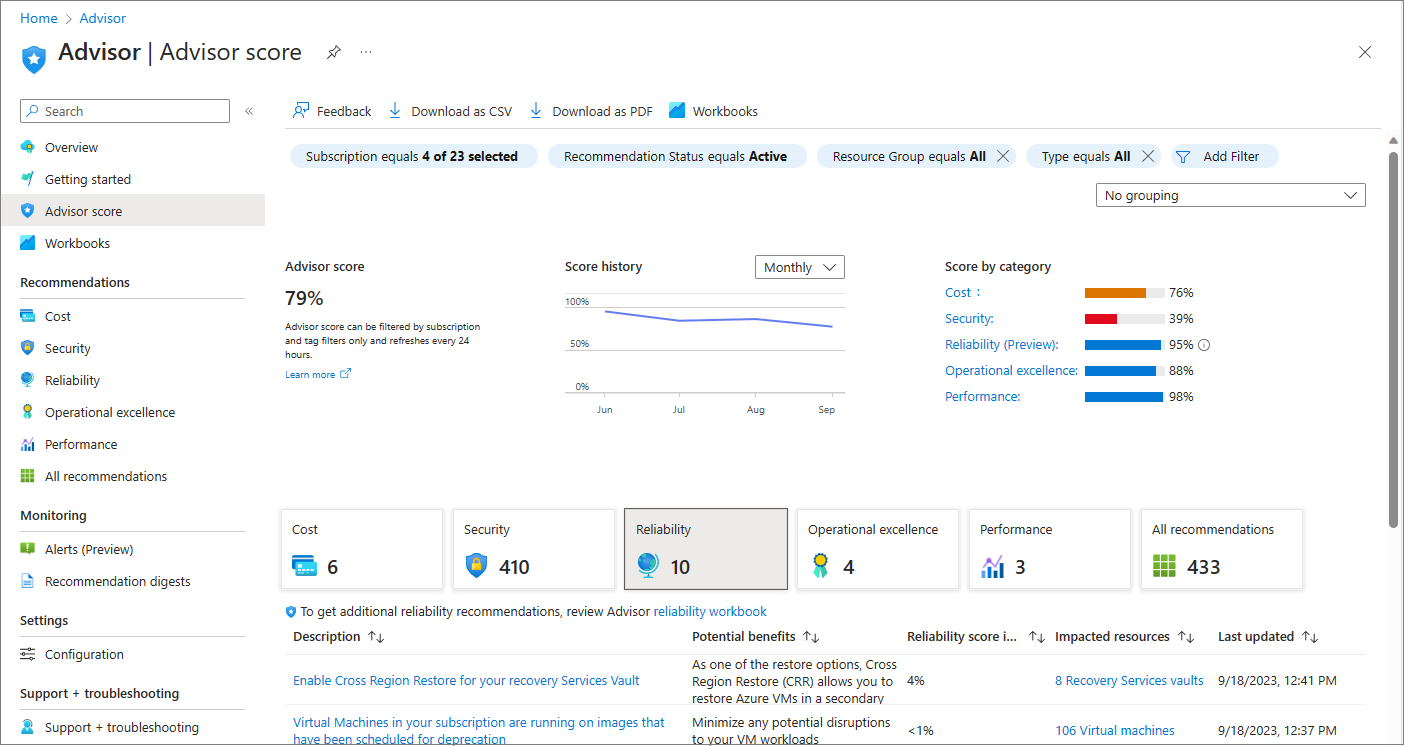Click the Reliability info circle icon
This screenshot has height=746, width=1404.
(x=1204, y=345)
